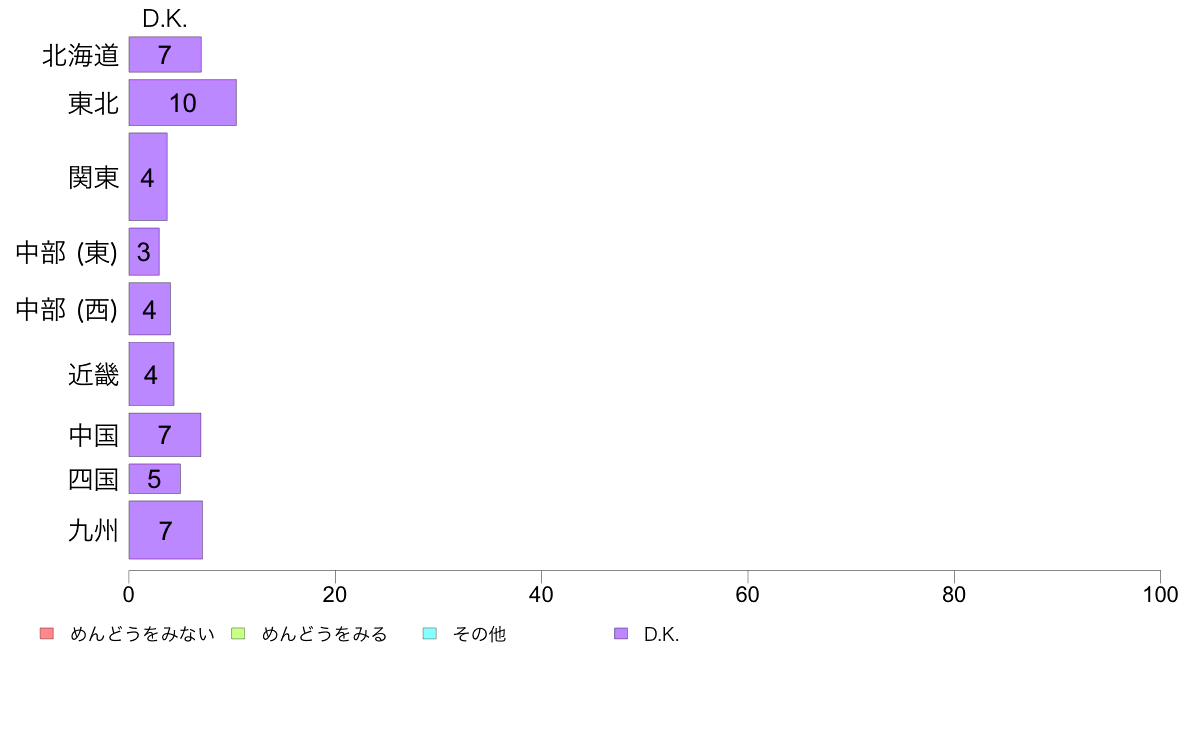This screenshot has height=736, width=1188.
Task: Click the 100 tick on x-axis
Action: pyautogui.click(x=1160, y=594)
